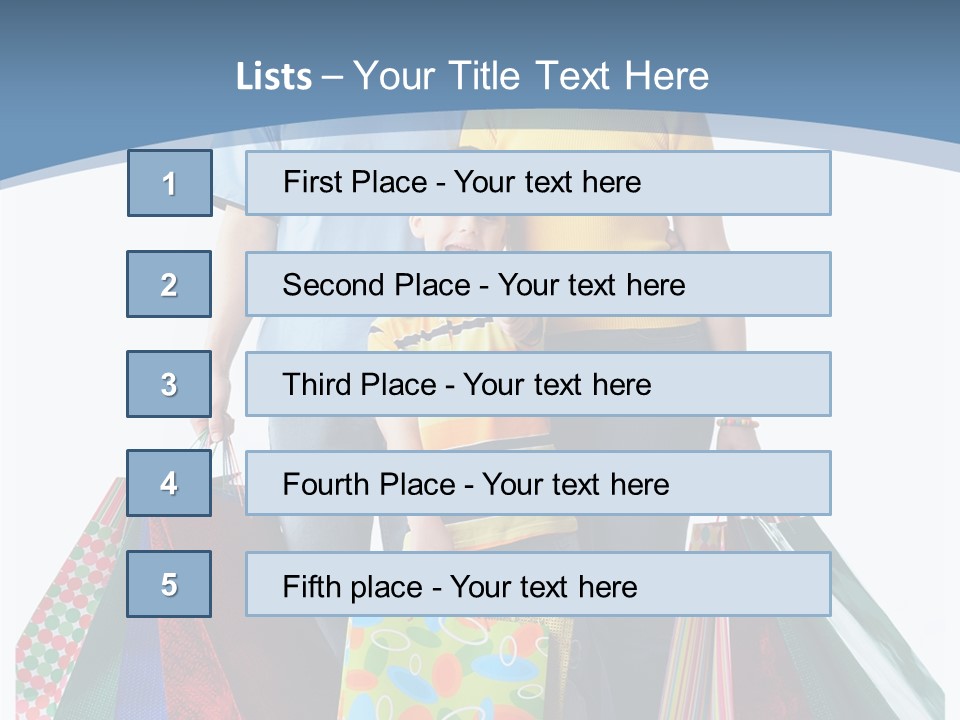Click the bold word Lists in title
960x720 pixels.
274,77
